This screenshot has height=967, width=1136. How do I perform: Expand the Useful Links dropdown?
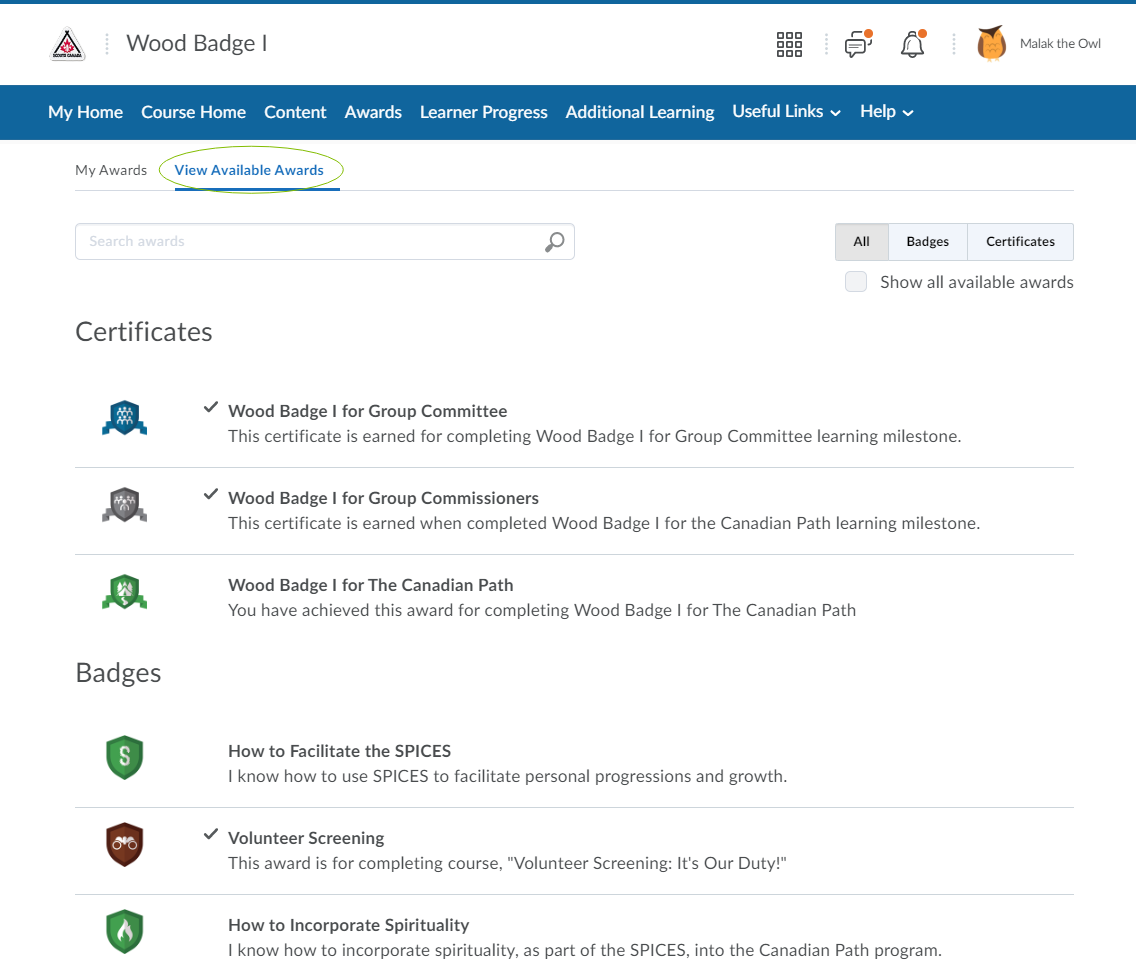787,112
